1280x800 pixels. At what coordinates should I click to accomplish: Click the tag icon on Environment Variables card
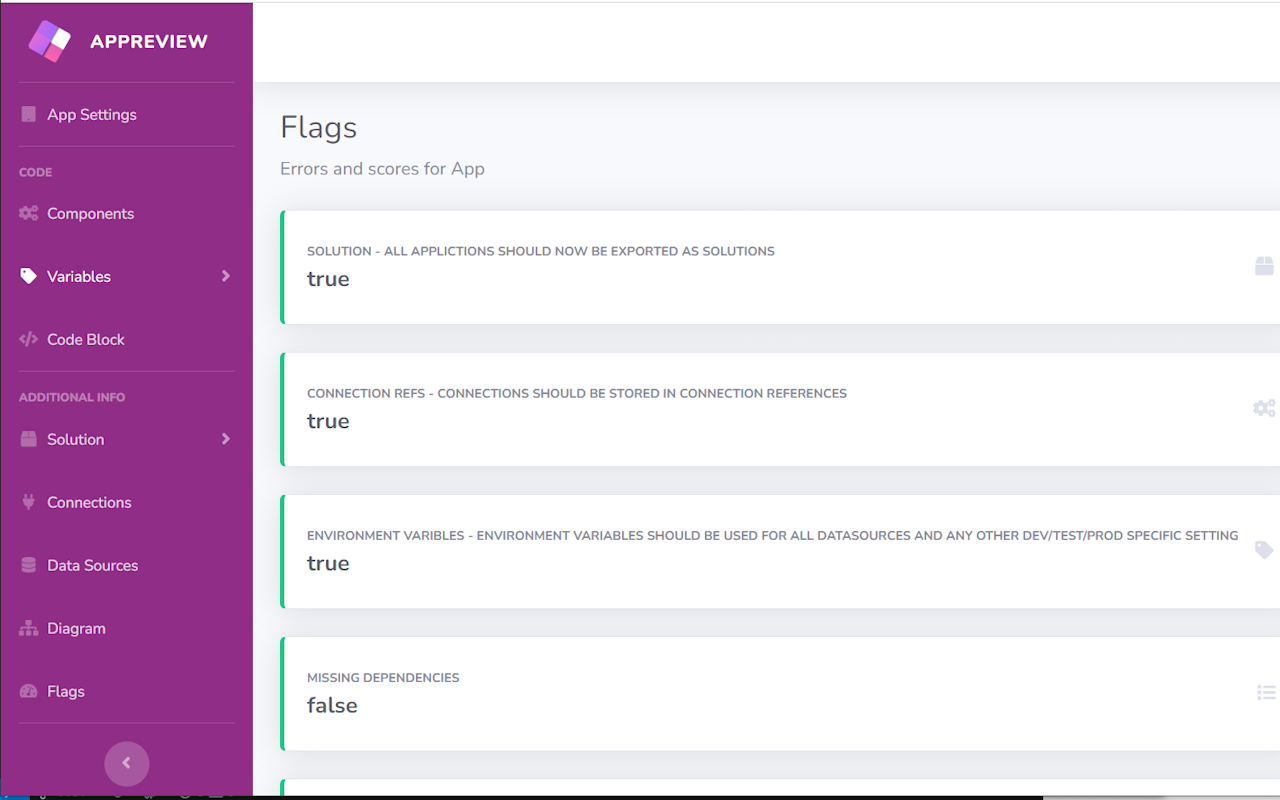click(x=1264, y=550)
